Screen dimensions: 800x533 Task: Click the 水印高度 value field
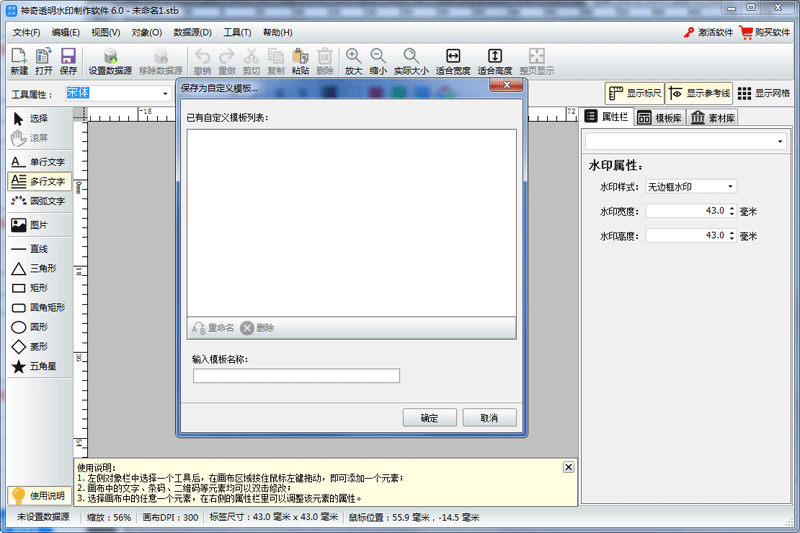coord(686,235)
